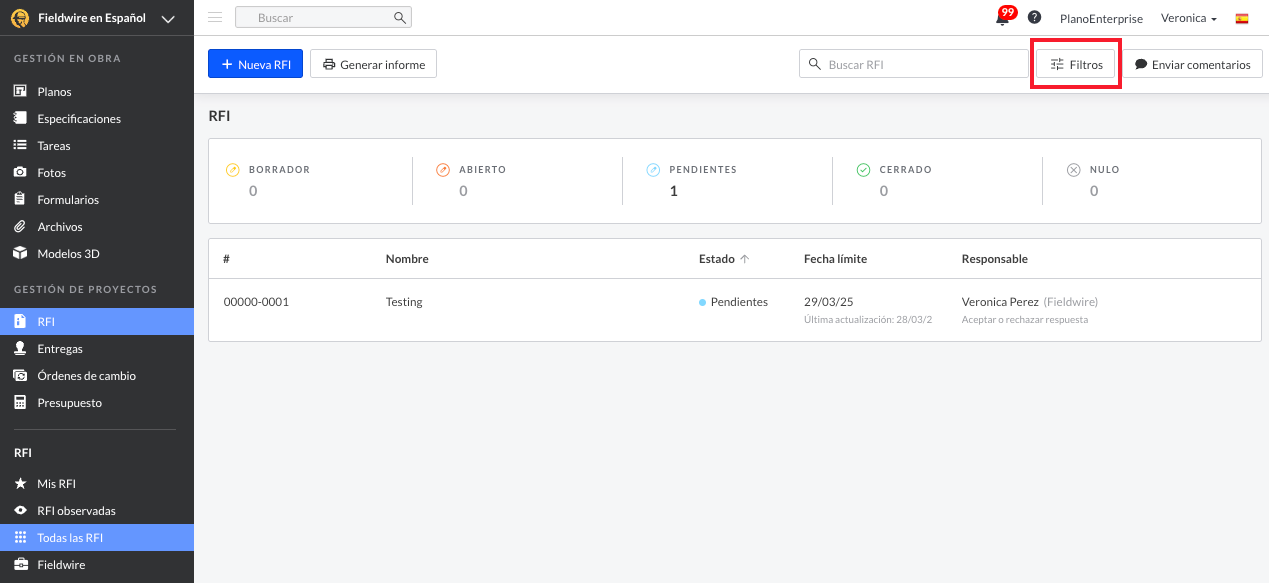Filter by Cerrado status card
Screen dimensions: 1269x583
905,181
